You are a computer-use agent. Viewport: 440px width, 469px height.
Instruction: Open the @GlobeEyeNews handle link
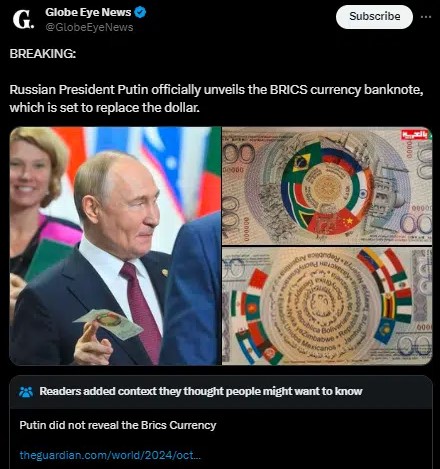89,27
